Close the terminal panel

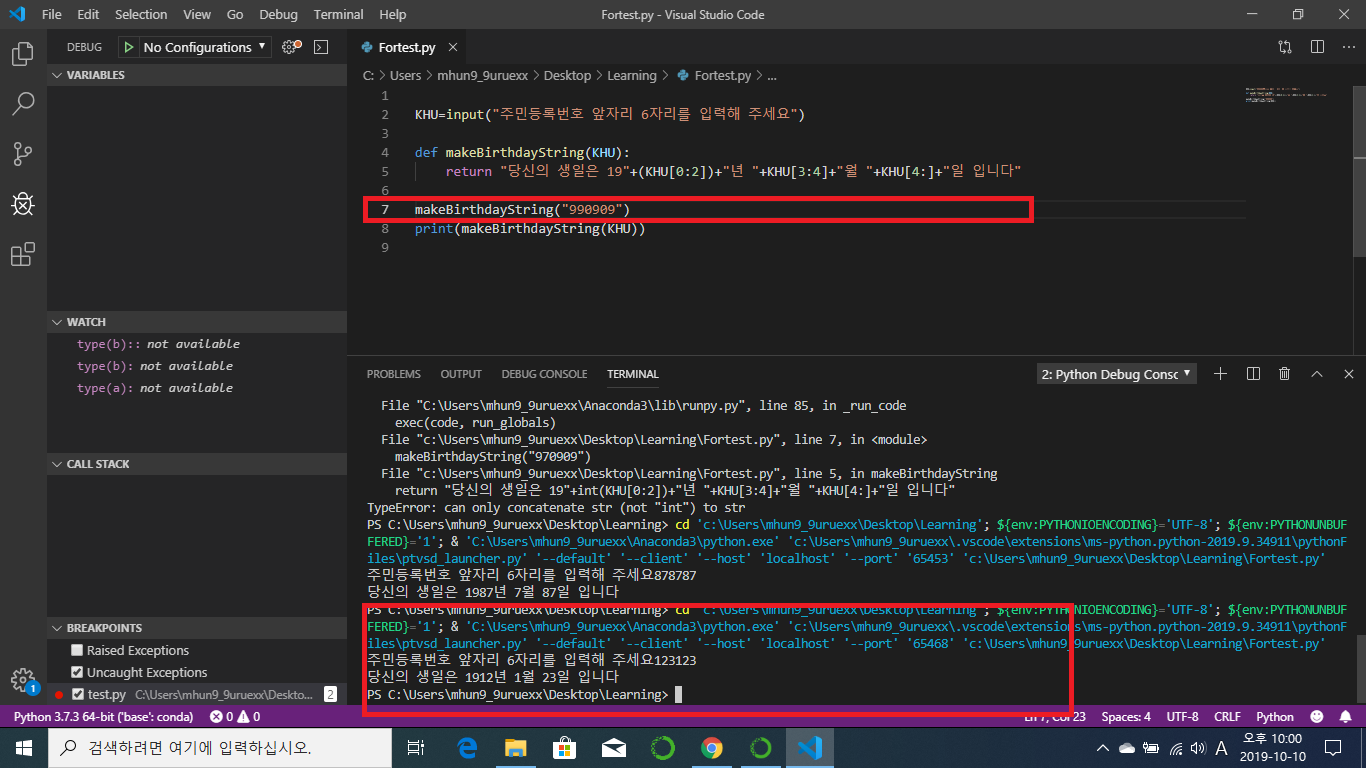(1349, 374)
